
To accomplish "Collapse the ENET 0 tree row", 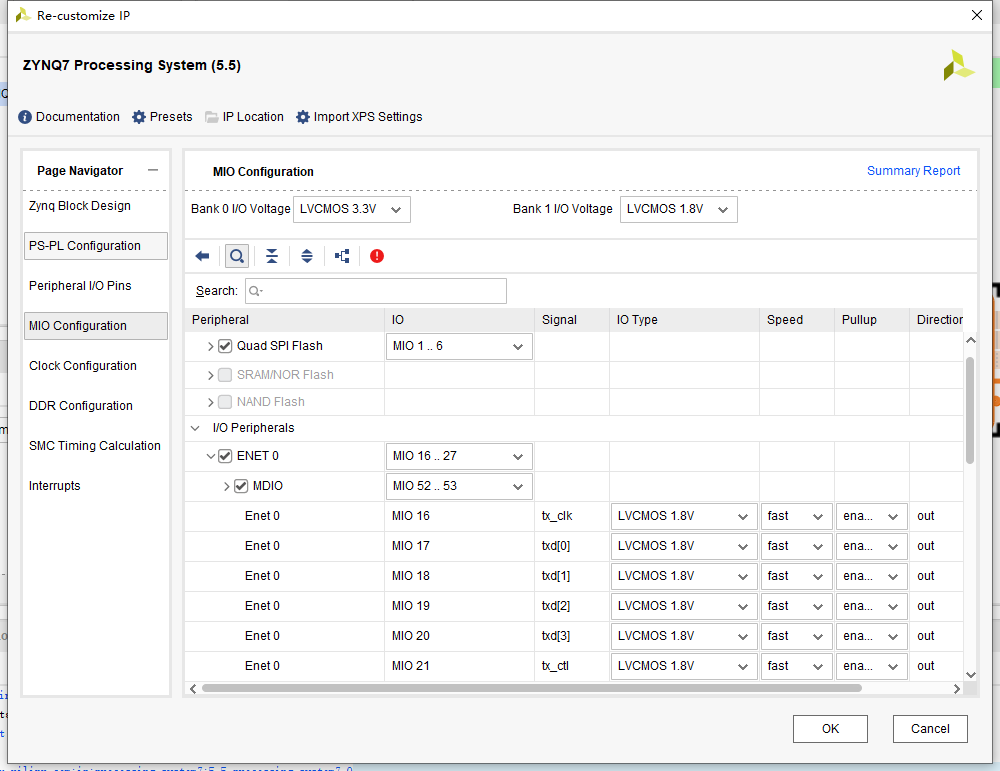I will tap(210, 456).
